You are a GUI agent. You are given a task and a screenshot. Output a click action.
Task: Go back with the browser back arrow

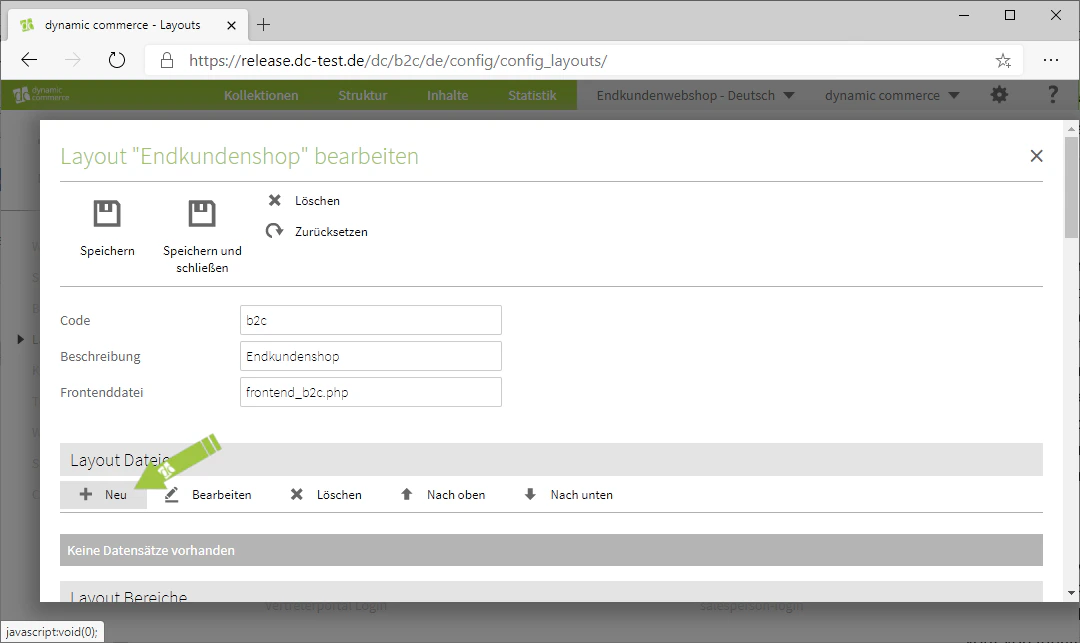click(x=29, y=61)
